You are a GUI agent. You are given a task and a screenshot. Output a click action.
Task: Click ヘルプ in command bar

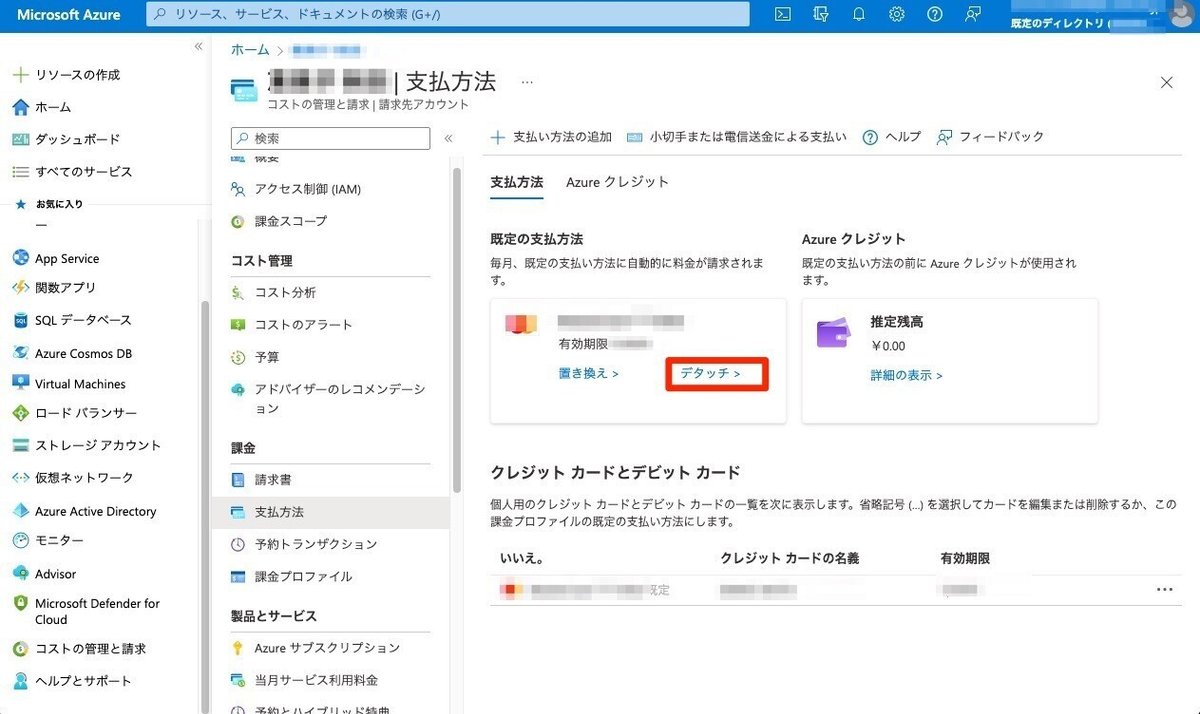tap(891, 137)
